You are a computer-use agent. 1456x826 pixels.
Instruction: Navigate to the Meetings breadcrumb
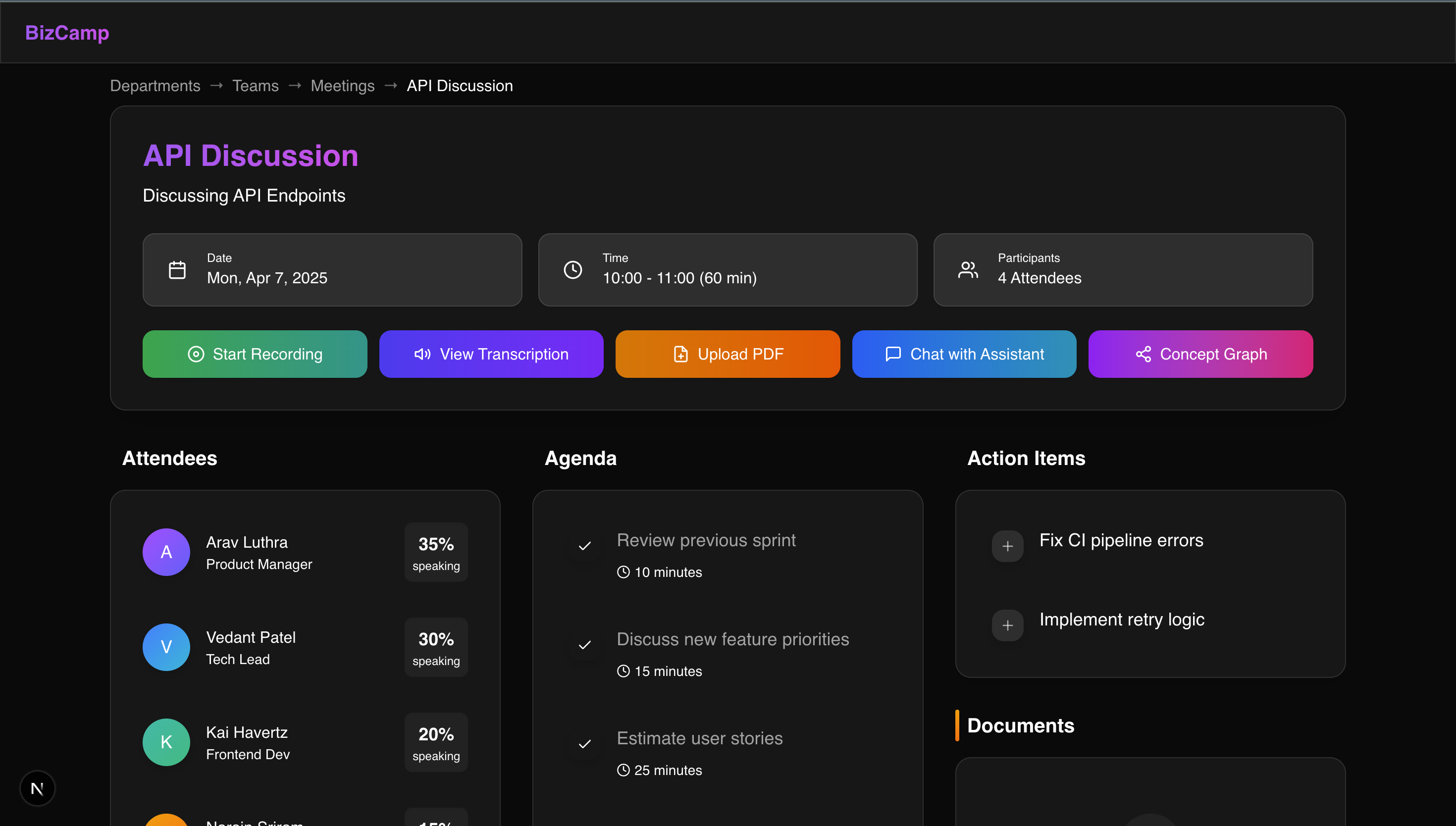343,86
